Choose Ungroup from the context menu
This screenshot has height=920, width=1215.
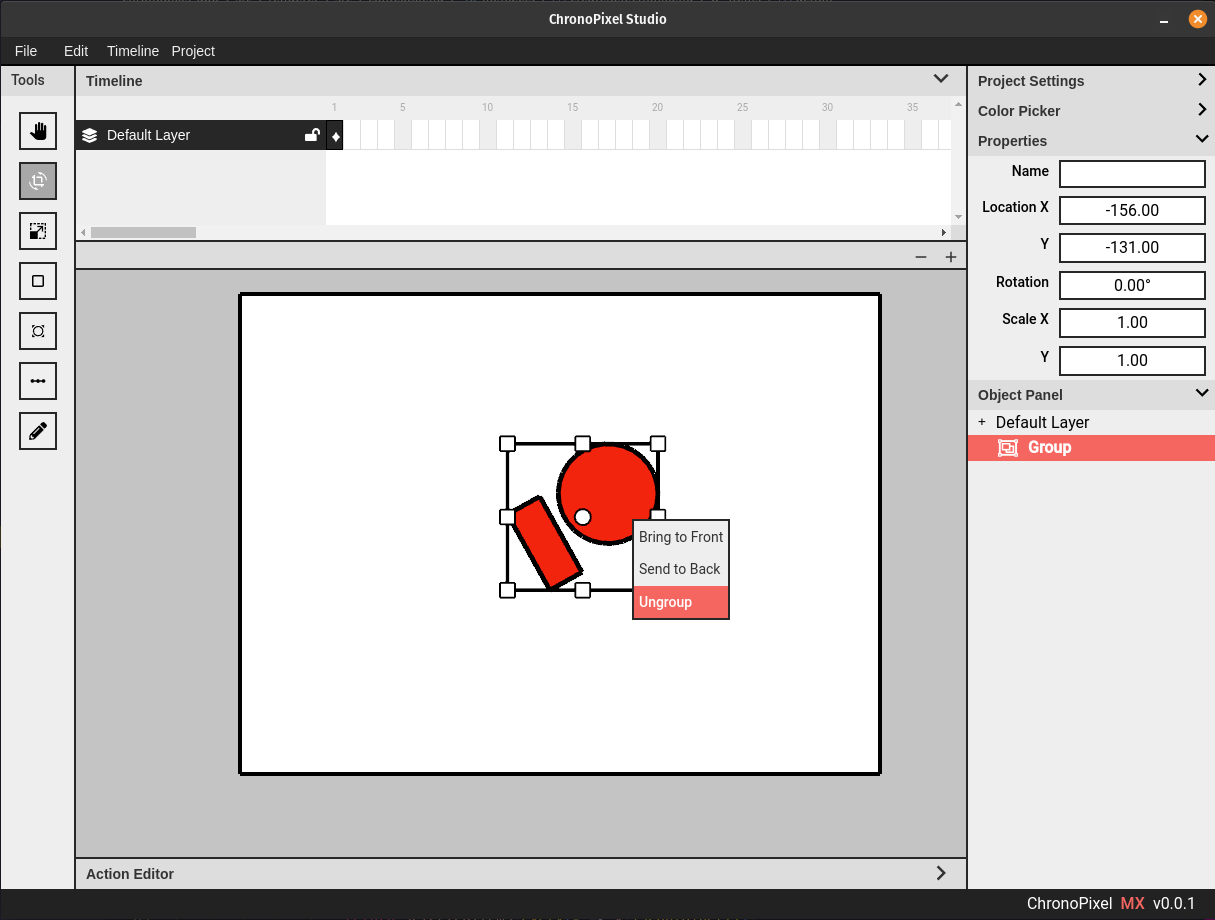point(680,602)
